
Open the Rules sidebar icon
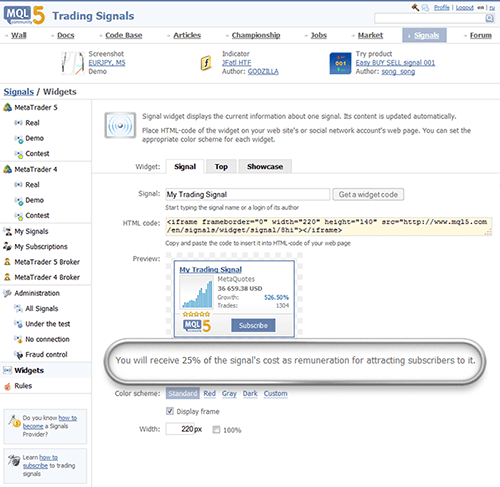(7, 386)
